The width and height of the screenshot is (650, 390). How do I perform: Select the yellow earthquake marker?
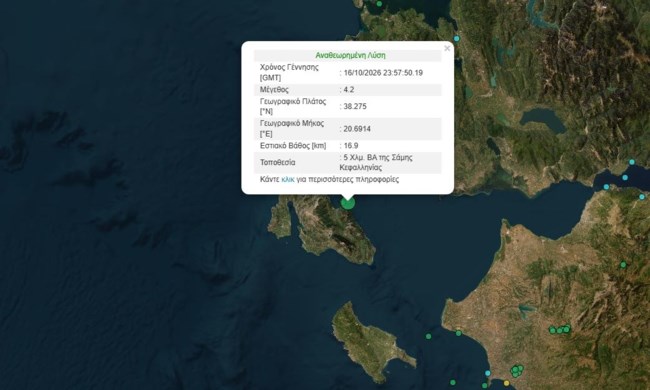[x=507, y=383]
